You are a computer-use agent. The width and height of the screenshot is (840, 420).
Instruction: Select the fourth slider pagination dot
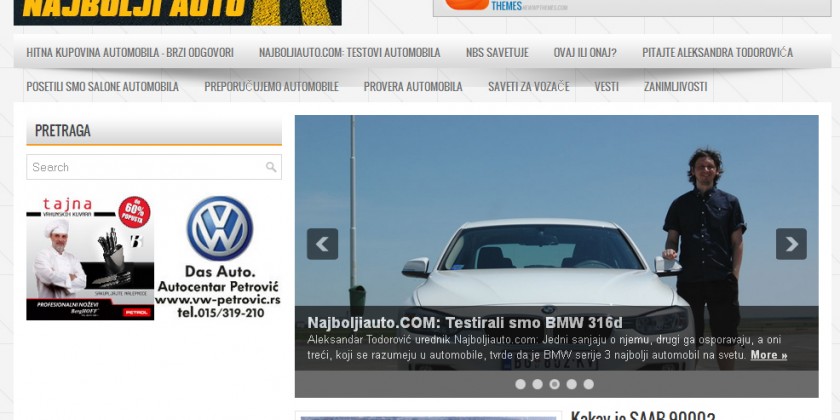[572, 384]
